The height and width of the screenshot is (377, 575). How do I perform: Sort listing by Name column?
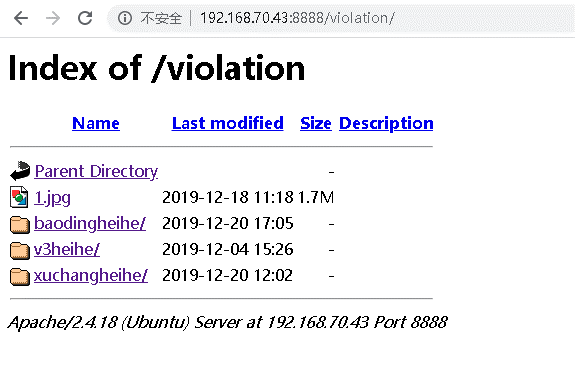(96, 123)
